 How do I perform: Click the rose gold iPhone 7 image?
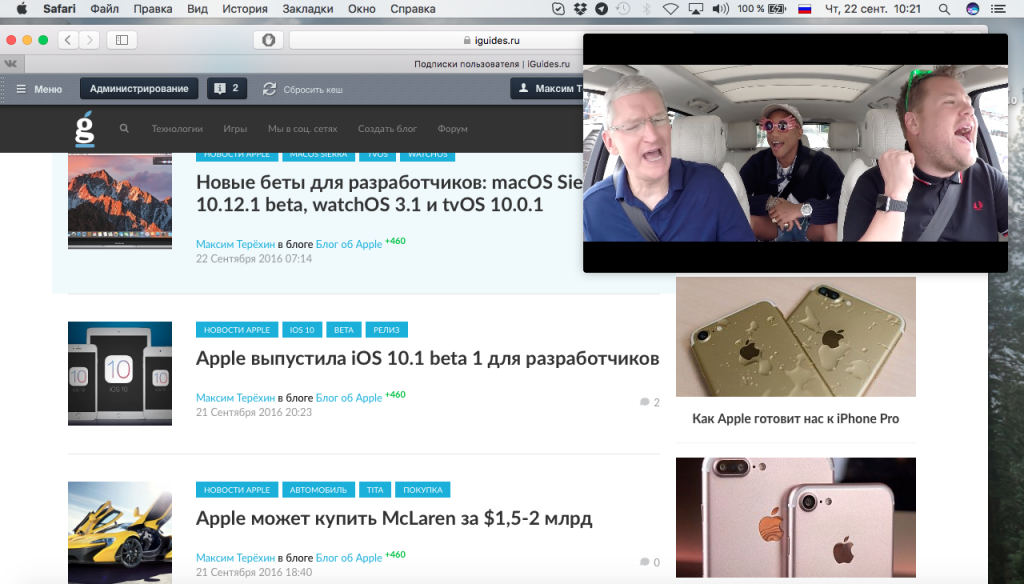point(795,517)
